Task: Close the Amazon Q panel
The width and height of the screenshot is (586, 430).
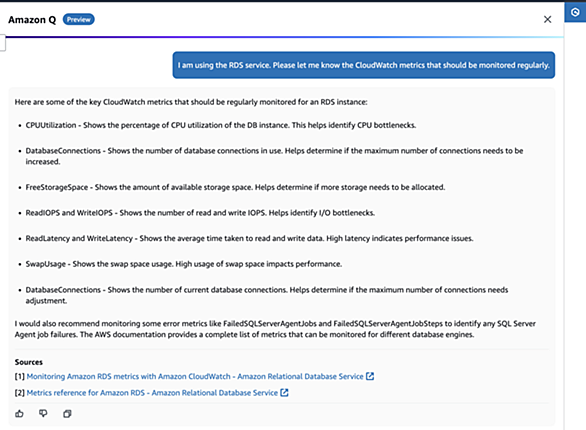Action: pyautogui.click(x=547, y=19)
